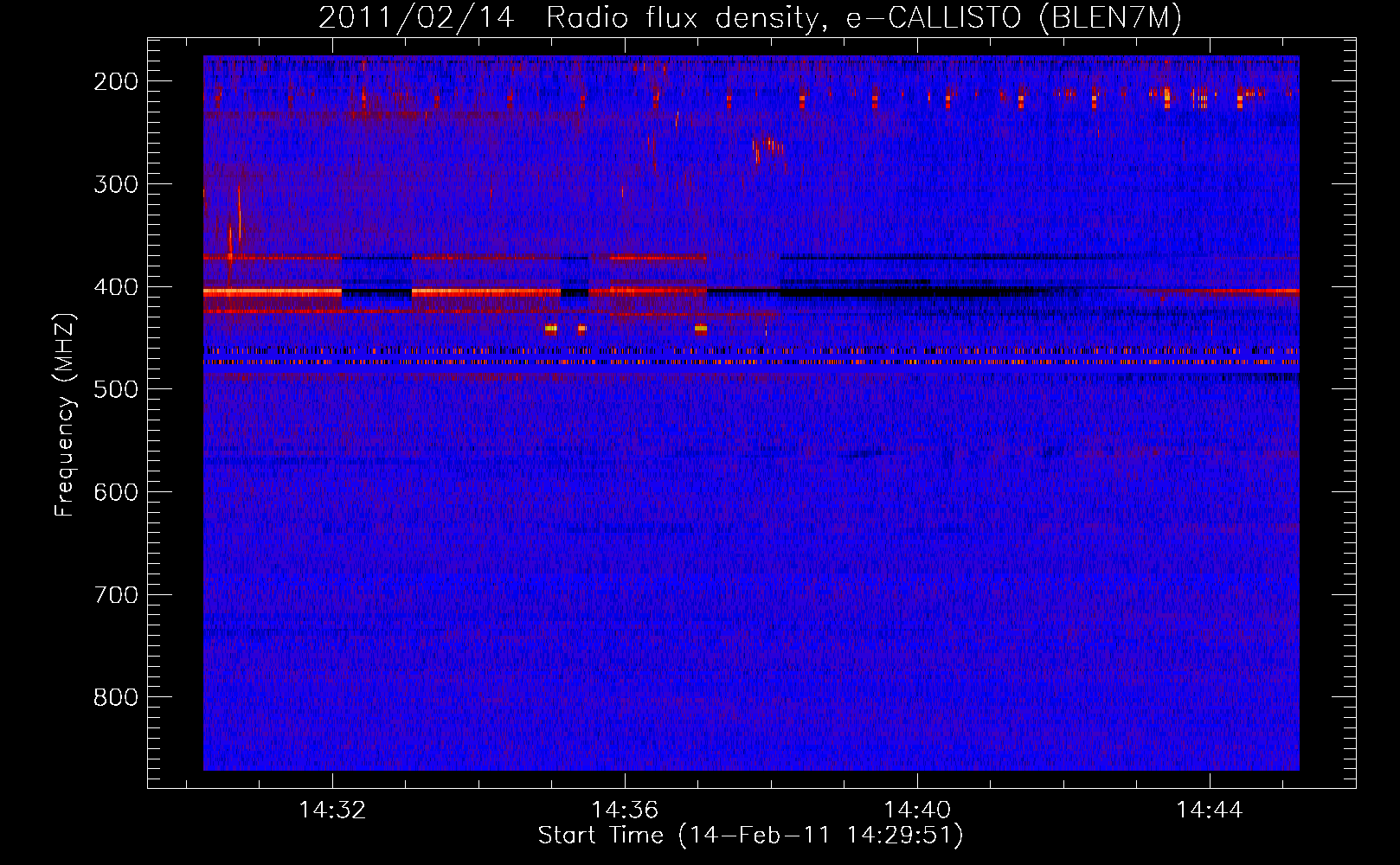
Task: Click the 14:36 time tick label
Action: pos(625,810)
